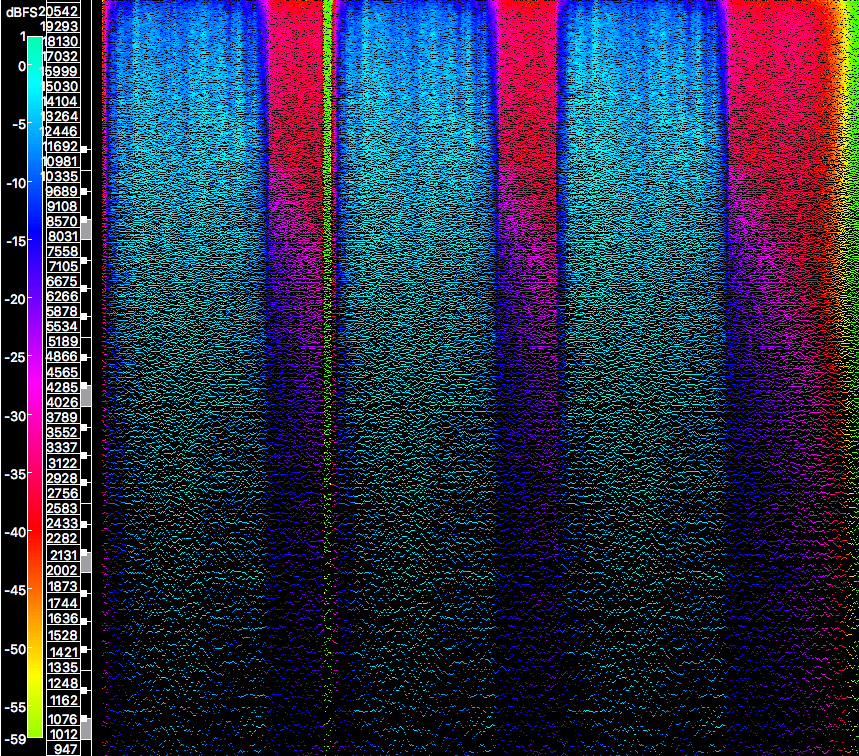Click the grey key block beside 4285 Hz
This screenshot has height=756, width=859.
86,396
